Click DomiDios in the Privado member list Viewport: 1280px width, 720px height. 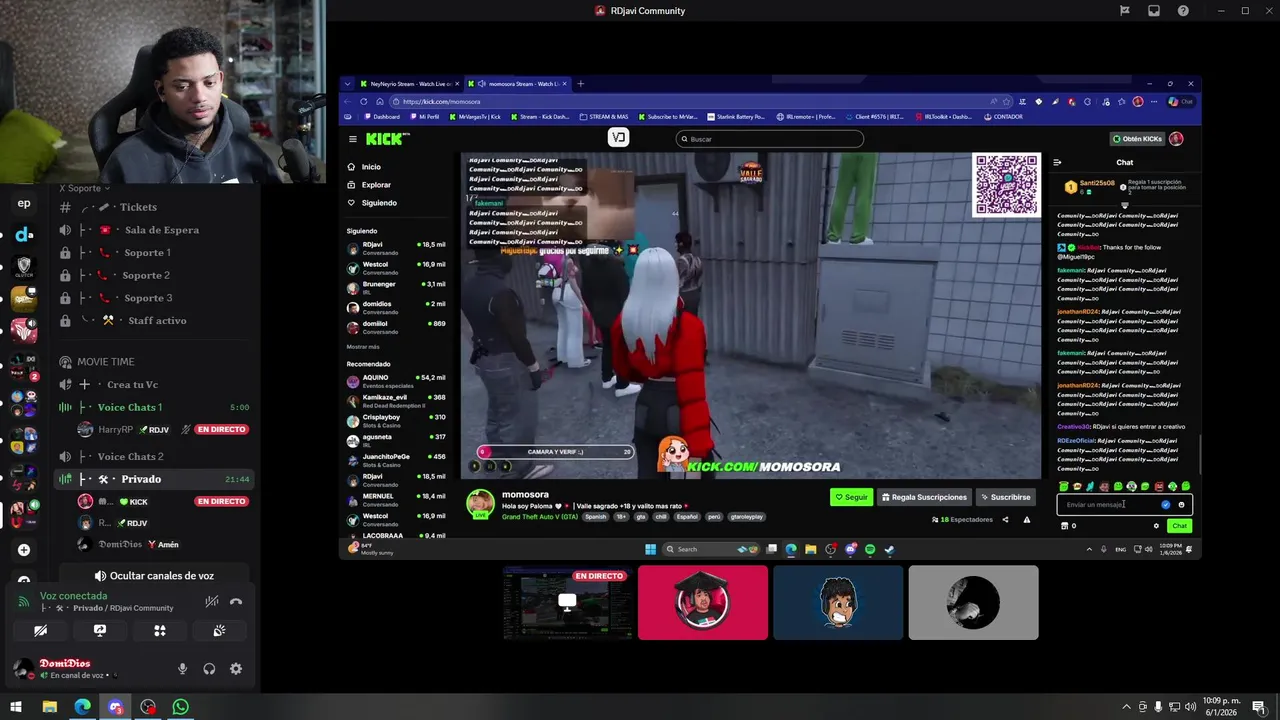coord(122,544)
